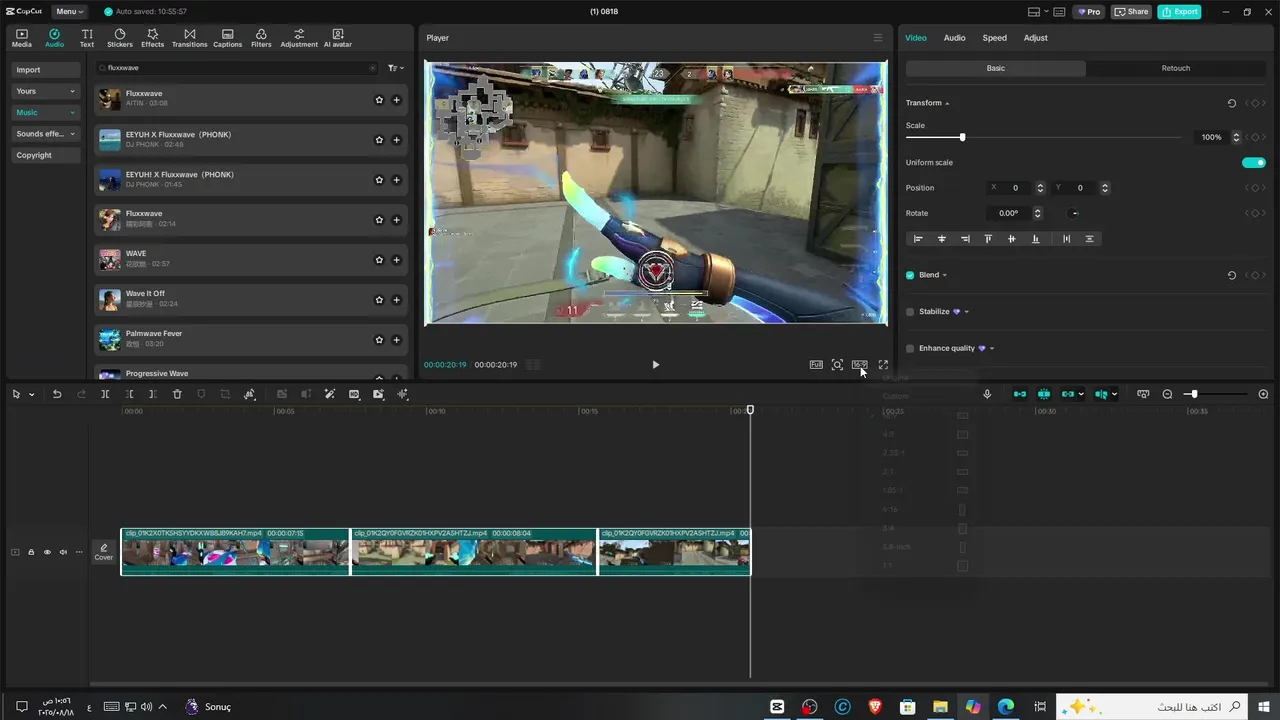Screen dimensions: 1280x720
Task: Select the Retouch sub-tab
Action: click(x=1176, y=68)
